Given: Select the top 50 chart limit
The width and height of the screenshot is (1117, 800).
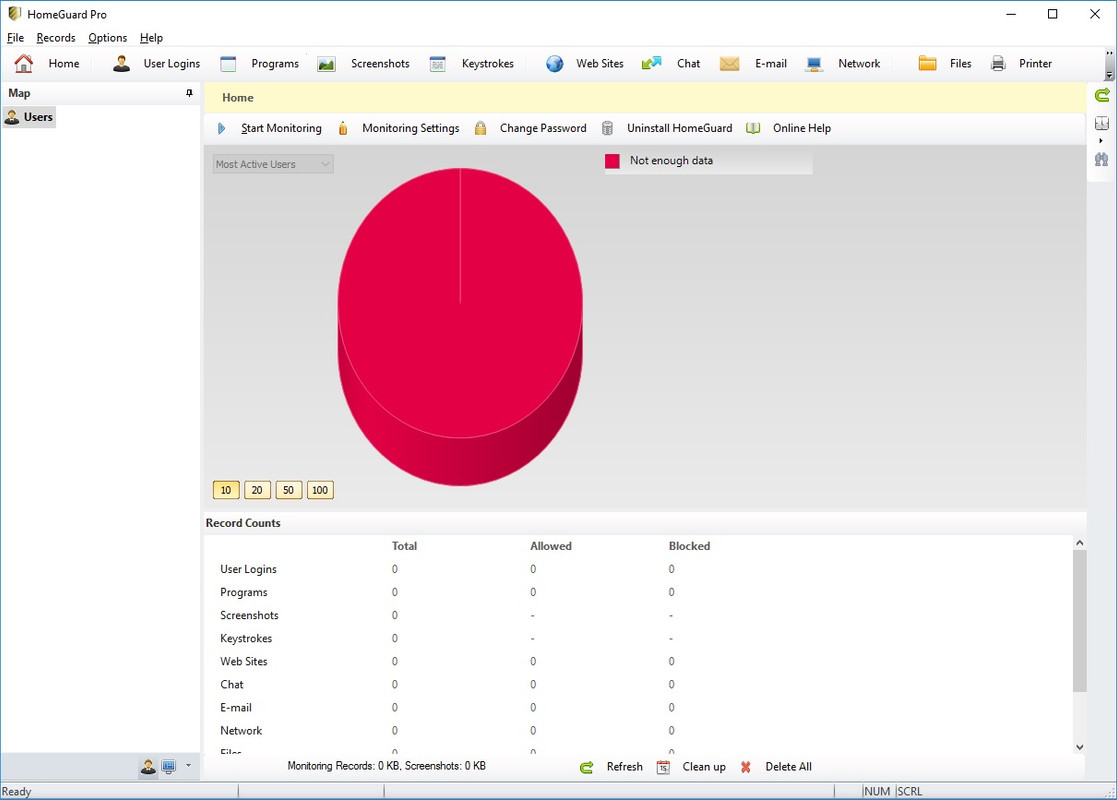Looking at the screenshot, I should click(289, 490).
